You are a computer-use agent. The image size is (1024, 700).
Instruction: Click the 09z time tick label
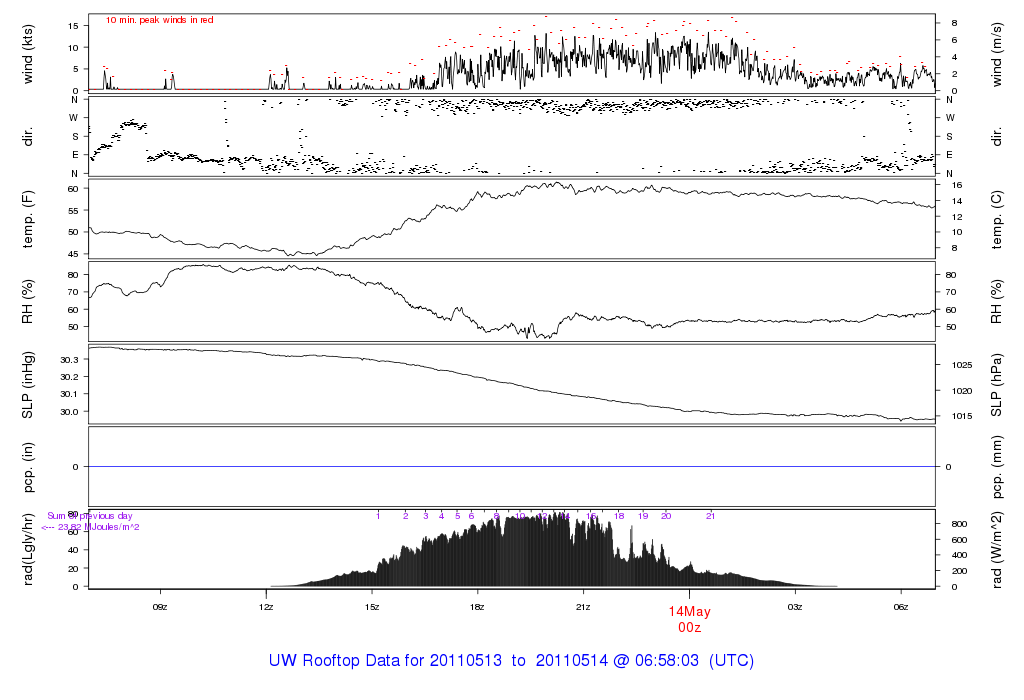pos(160,607)
